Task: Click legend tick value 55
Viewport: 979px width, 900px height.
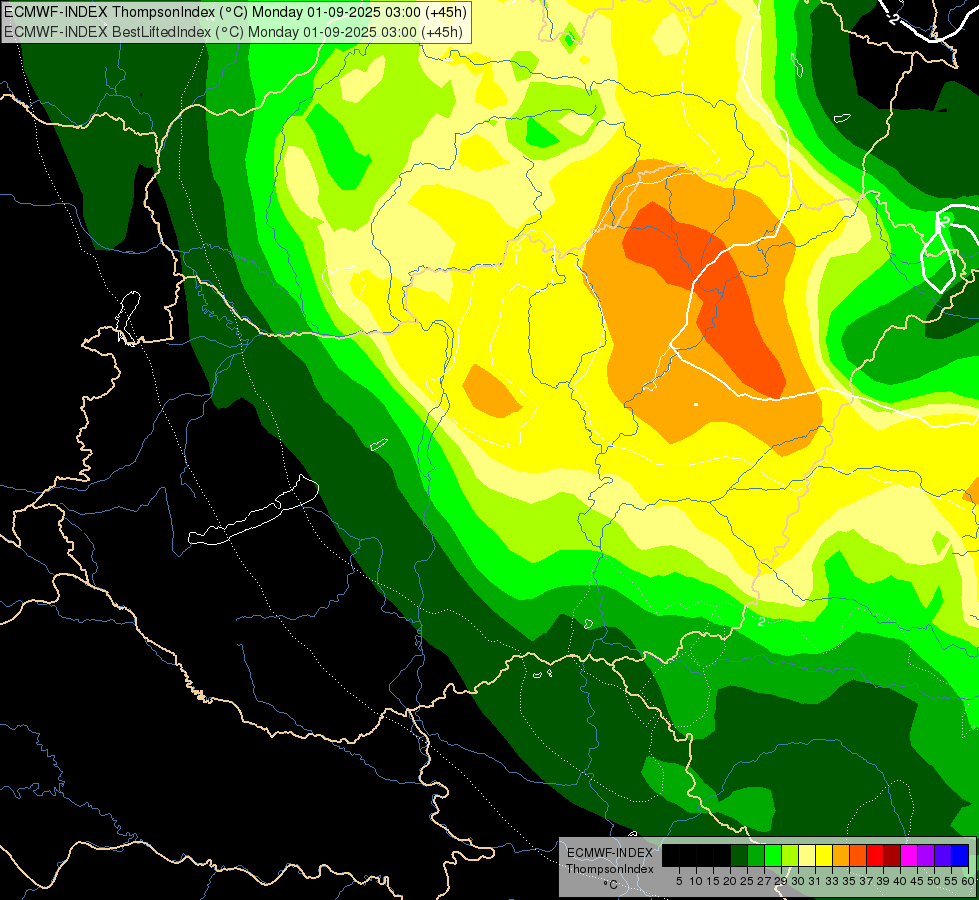Action: coord(952,881)
